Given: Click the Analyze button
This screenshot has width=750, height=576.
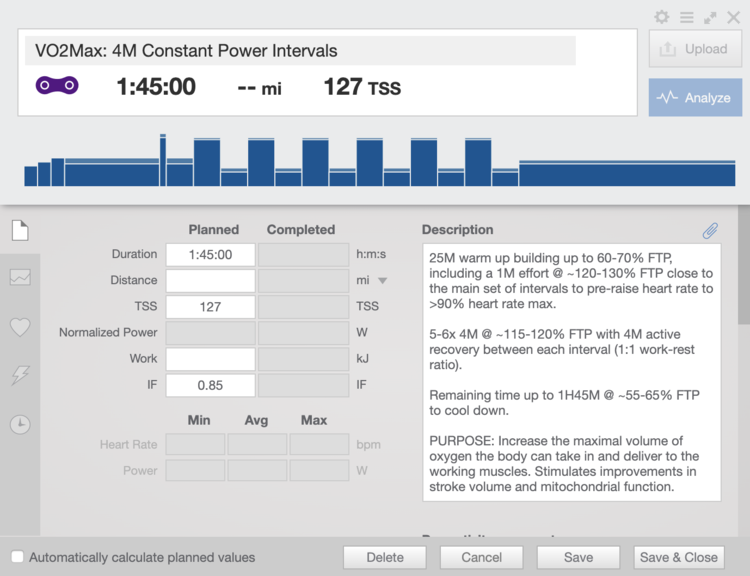Looking at the screenshot, I should [695, 98].
